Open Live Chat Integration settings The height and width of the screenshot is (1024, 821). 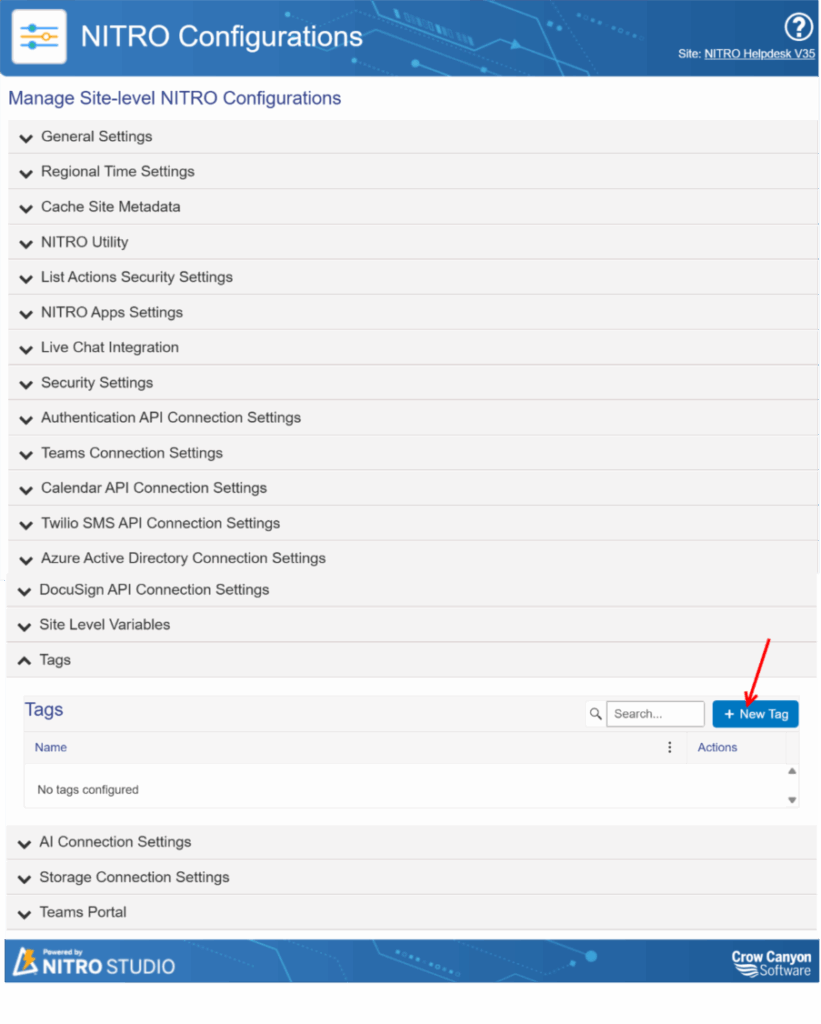pyautogui.click(x=109, y=348)
